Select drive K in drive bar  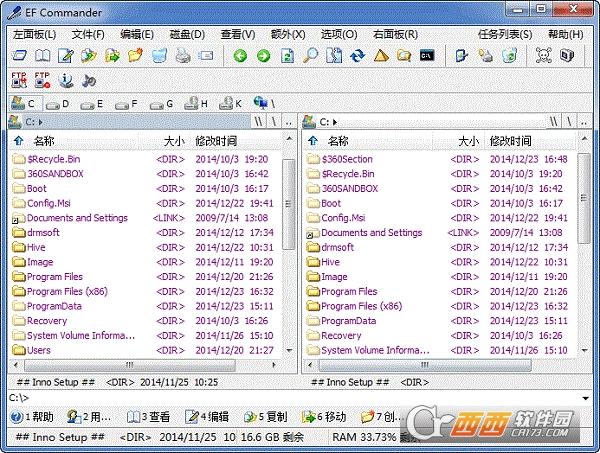[x=230, y=103]
